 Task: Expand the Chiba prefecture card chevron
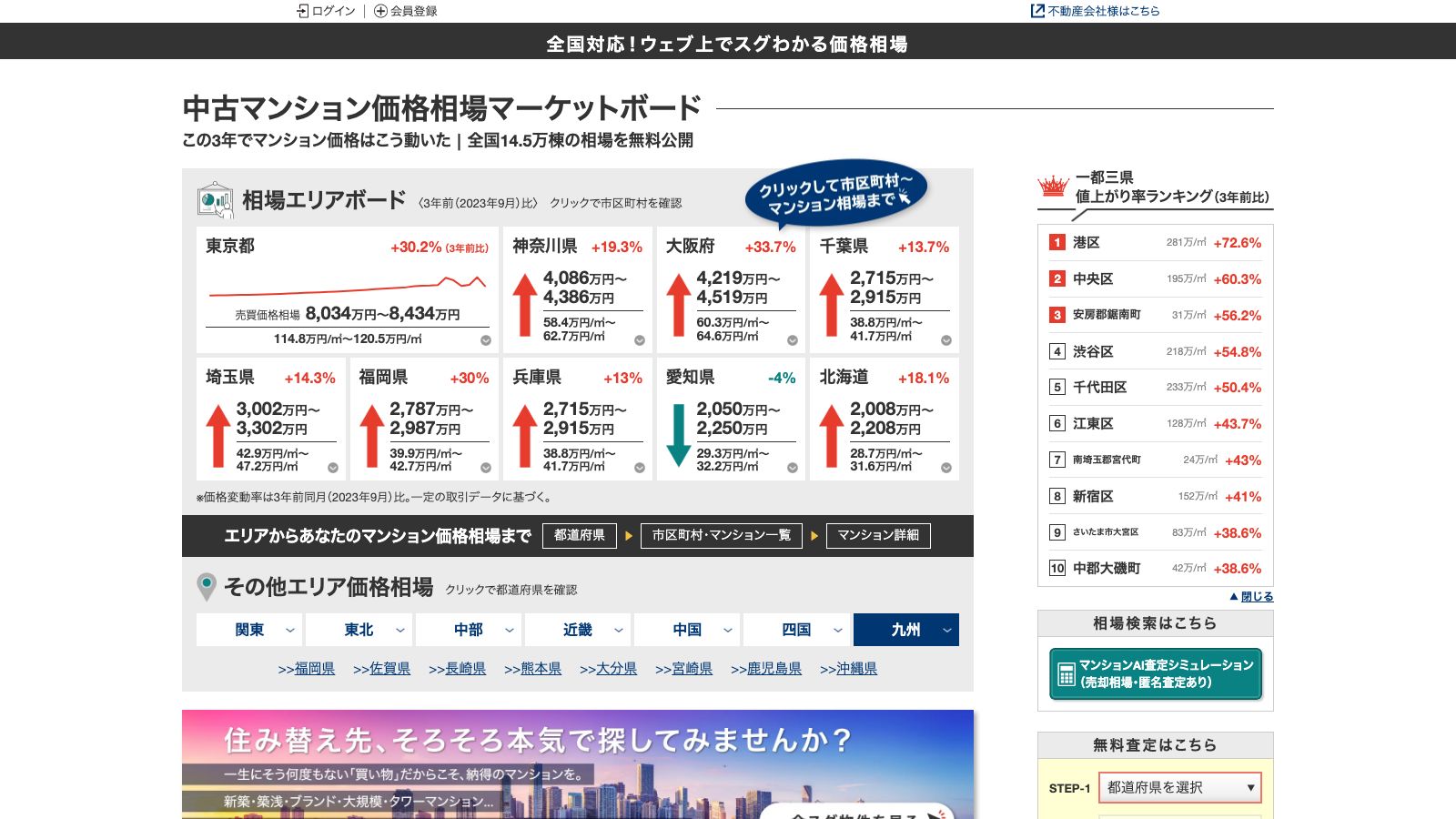tap(946, 340)
